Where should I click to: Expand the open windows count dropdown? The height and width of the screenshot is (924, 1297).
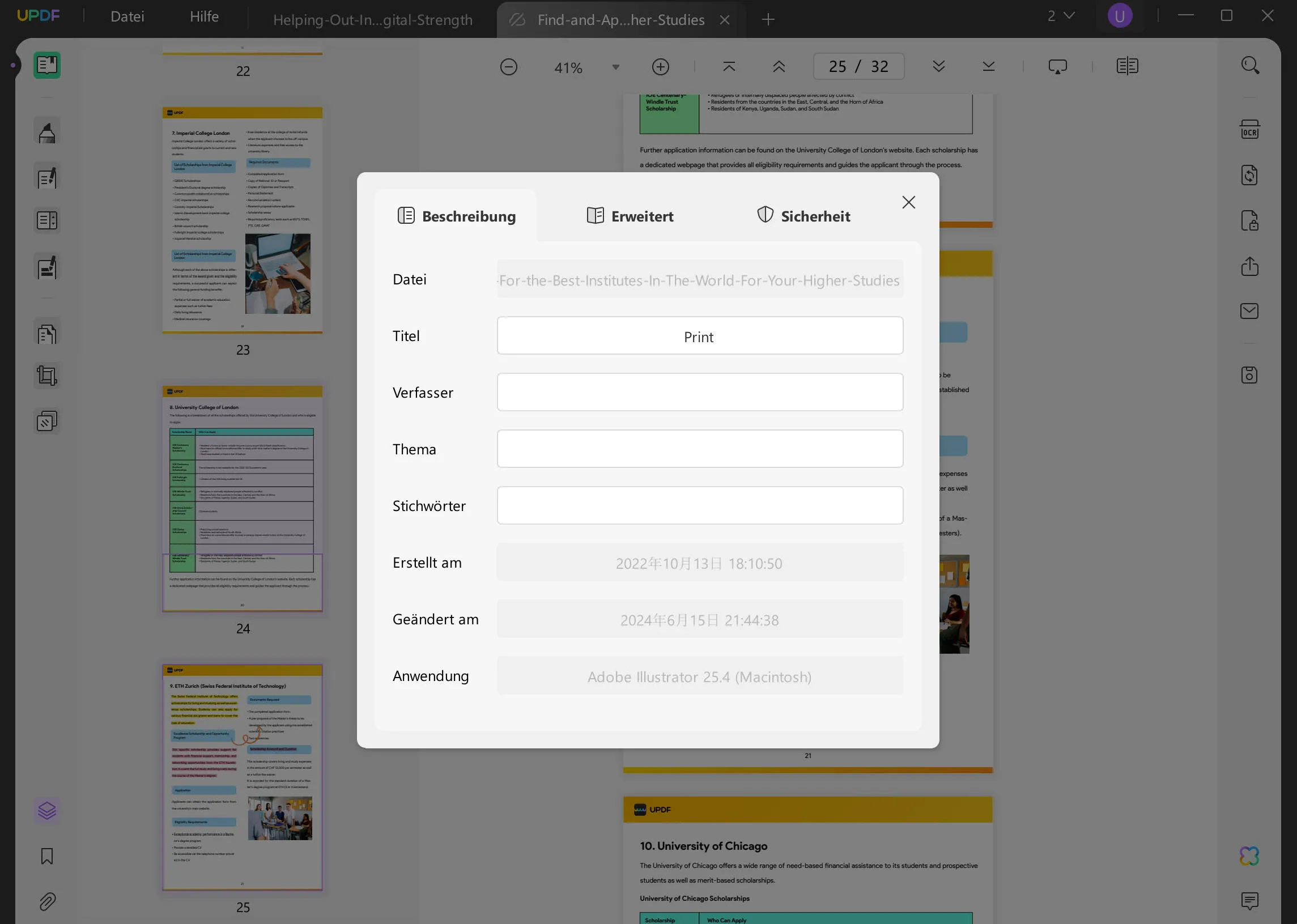click(1061, 16)
